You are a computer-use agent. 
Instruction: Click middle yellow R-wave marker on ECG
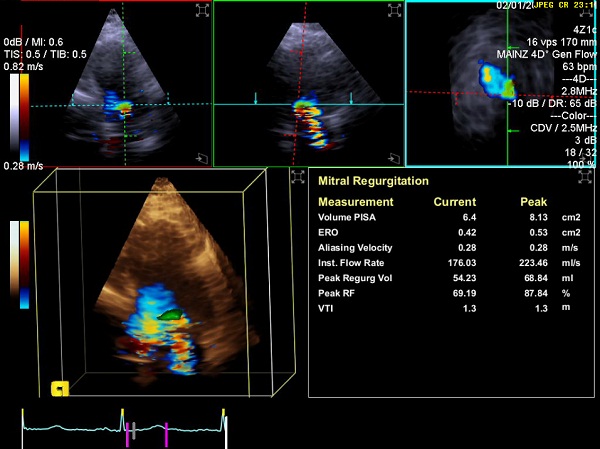pos(122,412)
